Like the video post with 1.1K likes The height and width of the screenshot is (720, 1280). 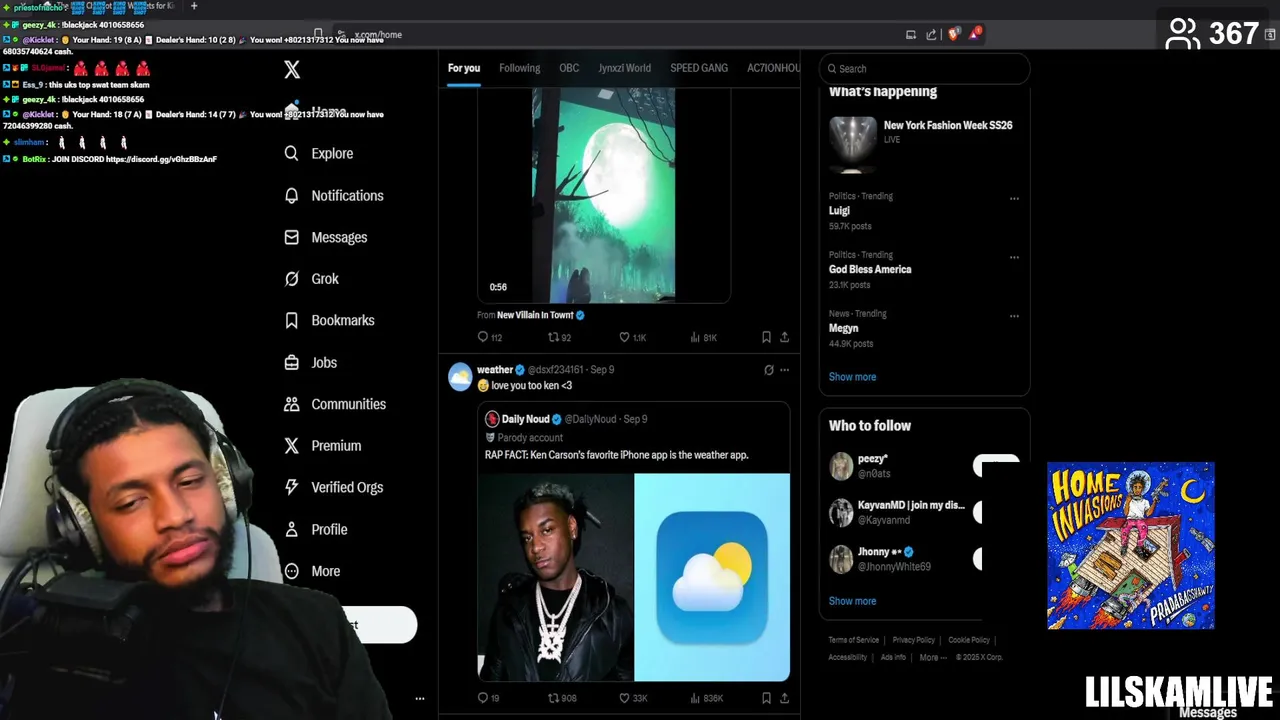[x=632, y=338]
